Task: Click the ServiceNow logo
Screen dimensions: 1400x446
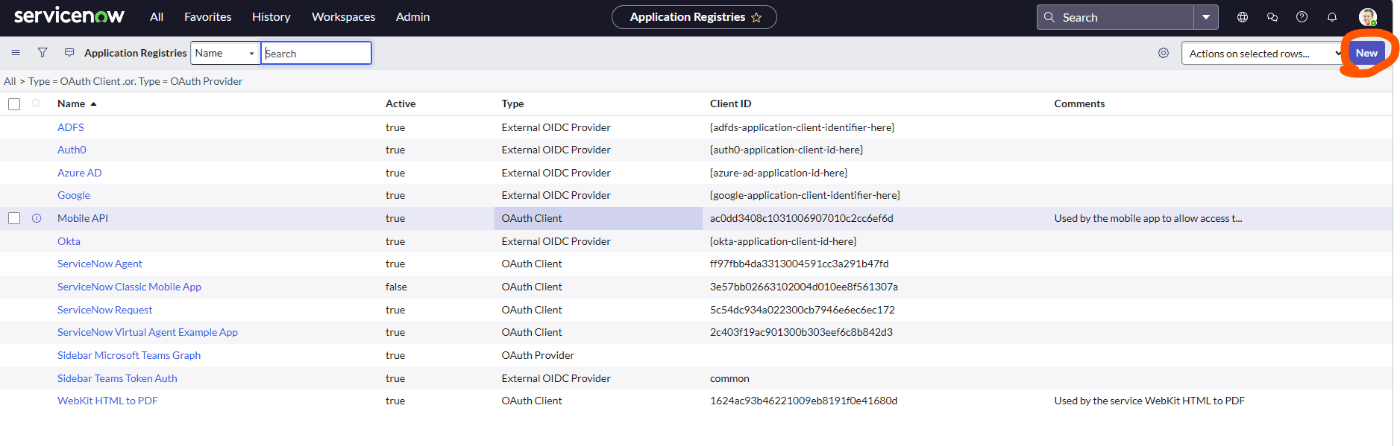Action: 71,16
